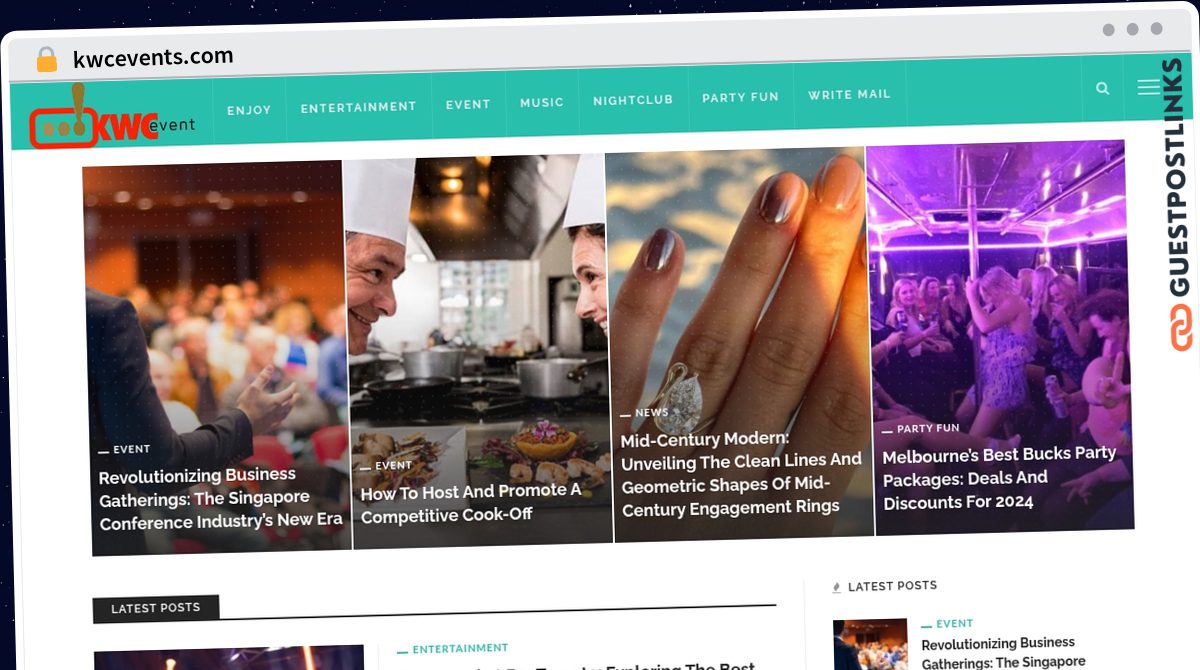Click the KWC event logo
1200x670 pixels.
coord(112,119)
